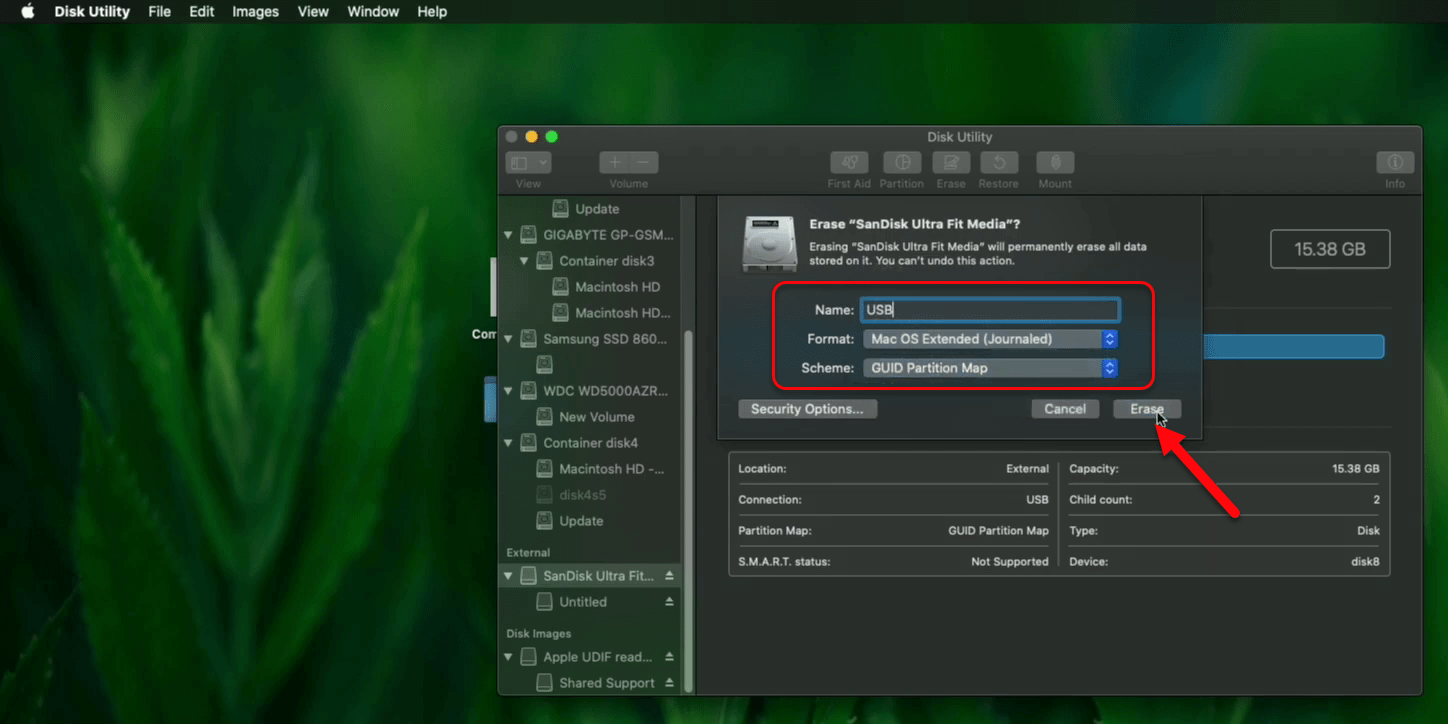Select the unnamed volume icon under Samsung SSD
1448x724 pixels.
click(544, 365)
